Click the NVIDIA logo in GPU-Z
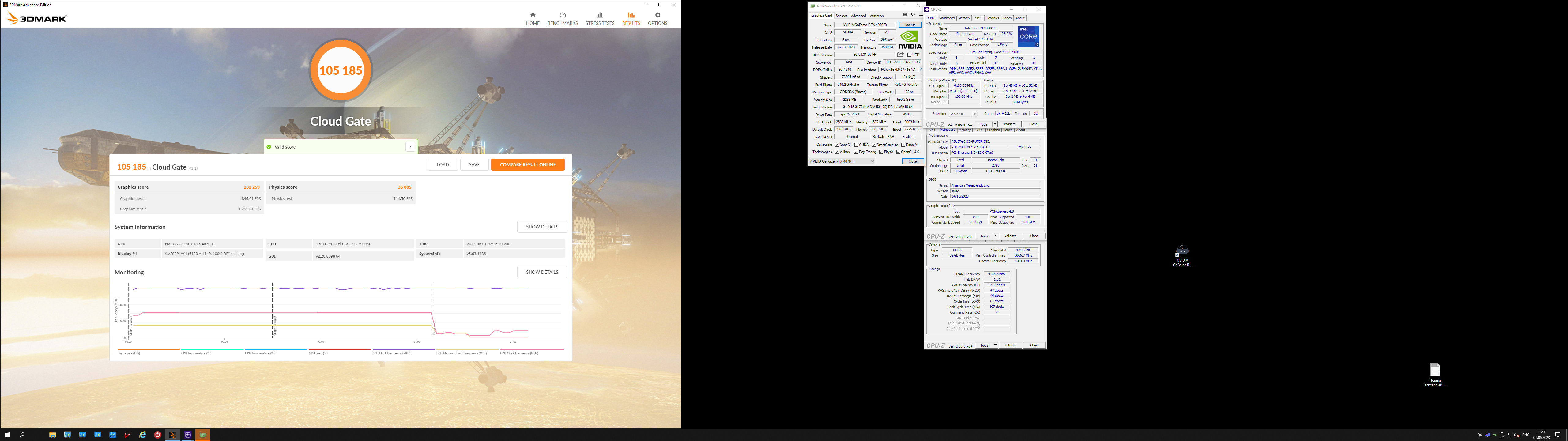This screenshot has height=441, width=1568. pos(910,40)
